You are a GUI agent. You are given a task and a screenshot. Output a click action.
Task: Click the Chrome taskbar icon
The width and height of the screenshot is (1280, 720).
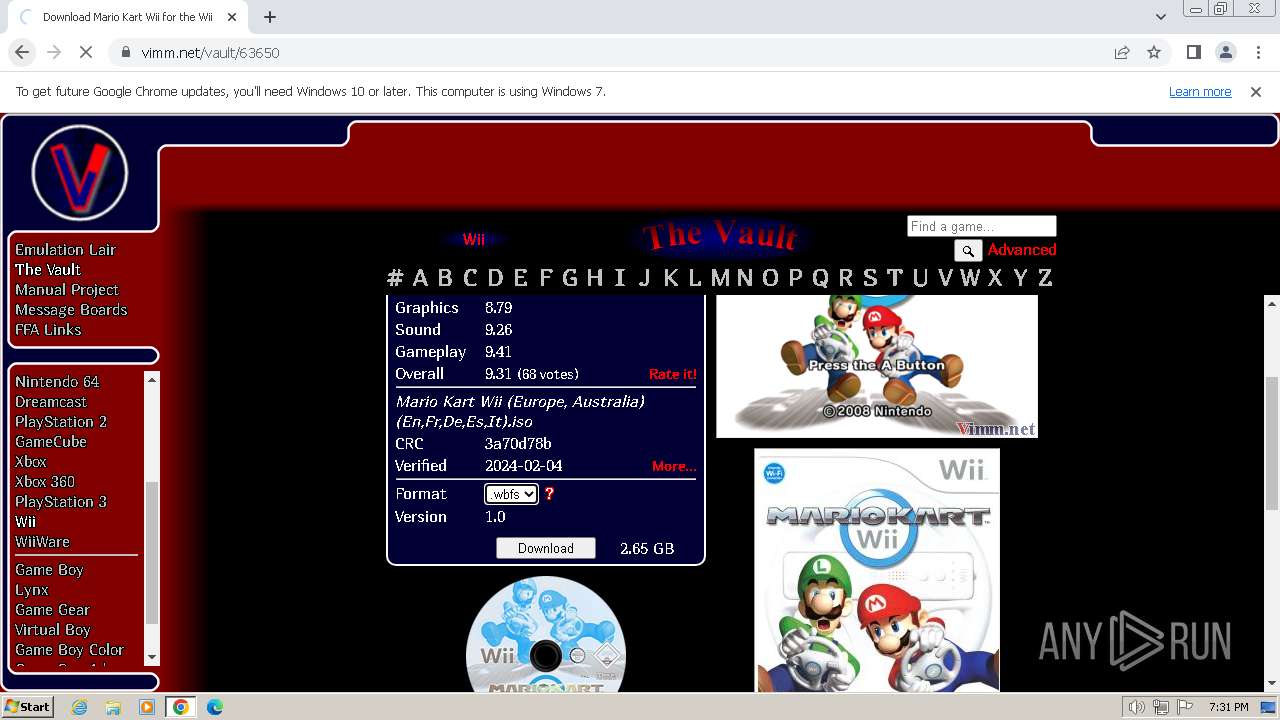tap(181, 707)
